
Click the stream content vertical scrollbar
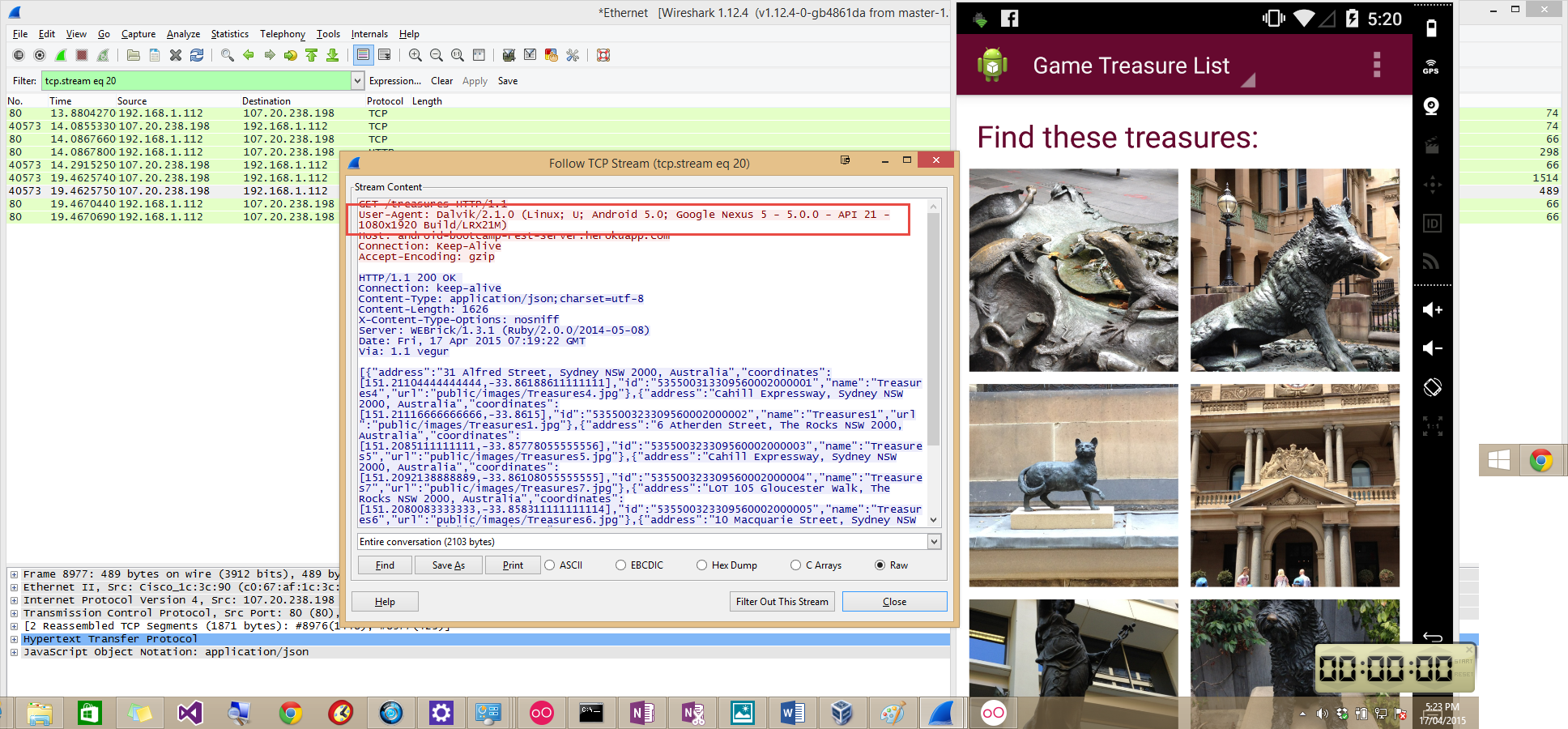(933, 362)
